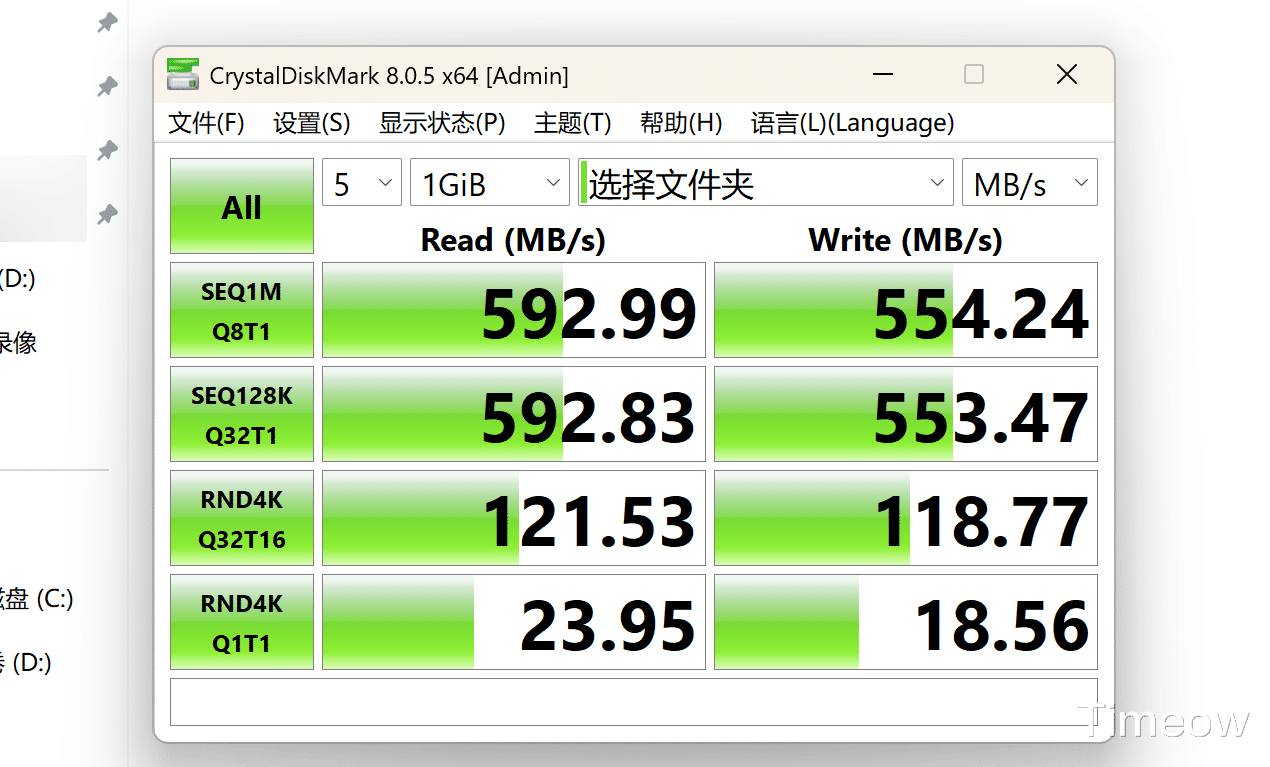Minimize the CrystalDiskMark window

pos(882,75)
